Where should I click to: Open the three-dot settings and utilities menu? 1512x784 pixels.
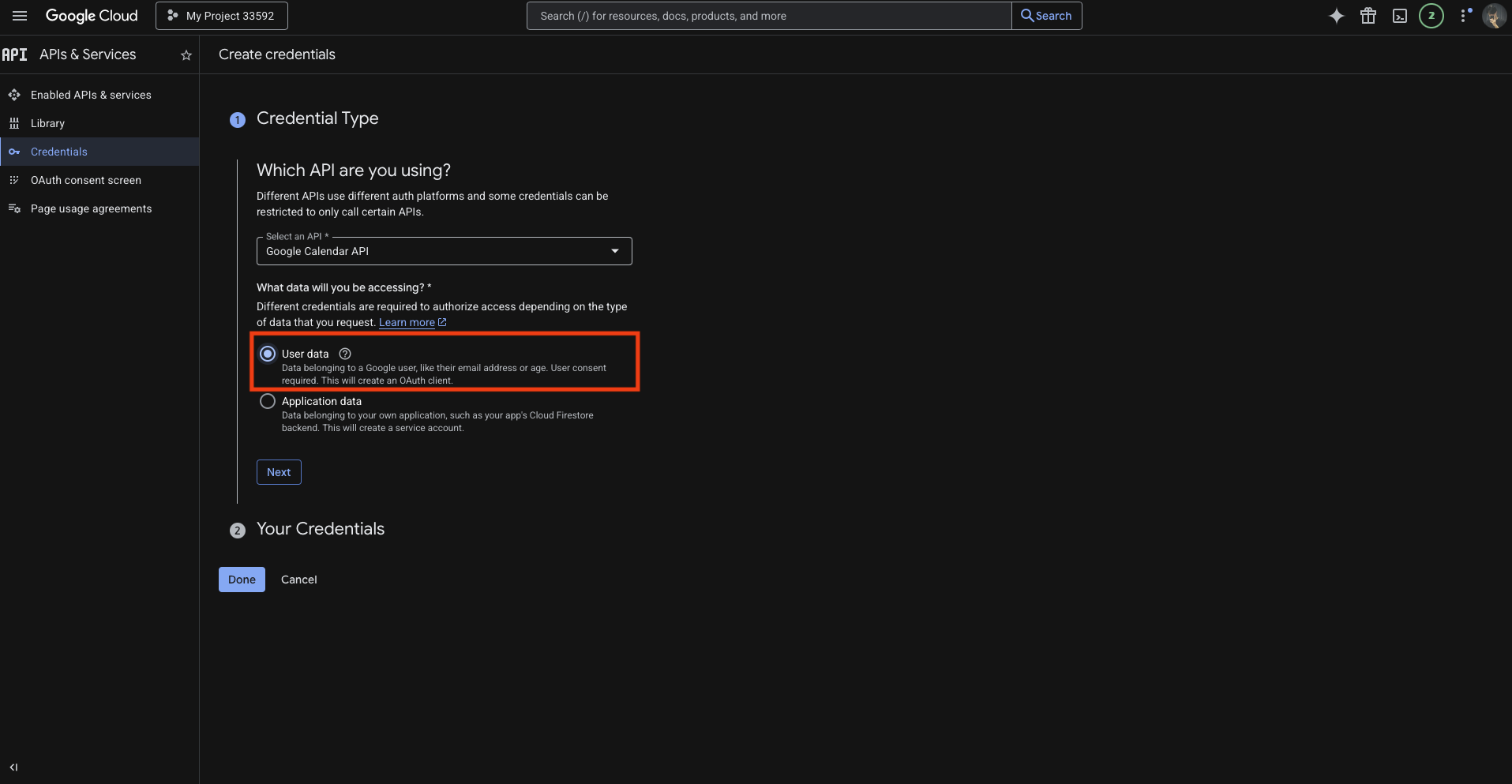(x=1464, y=16)
